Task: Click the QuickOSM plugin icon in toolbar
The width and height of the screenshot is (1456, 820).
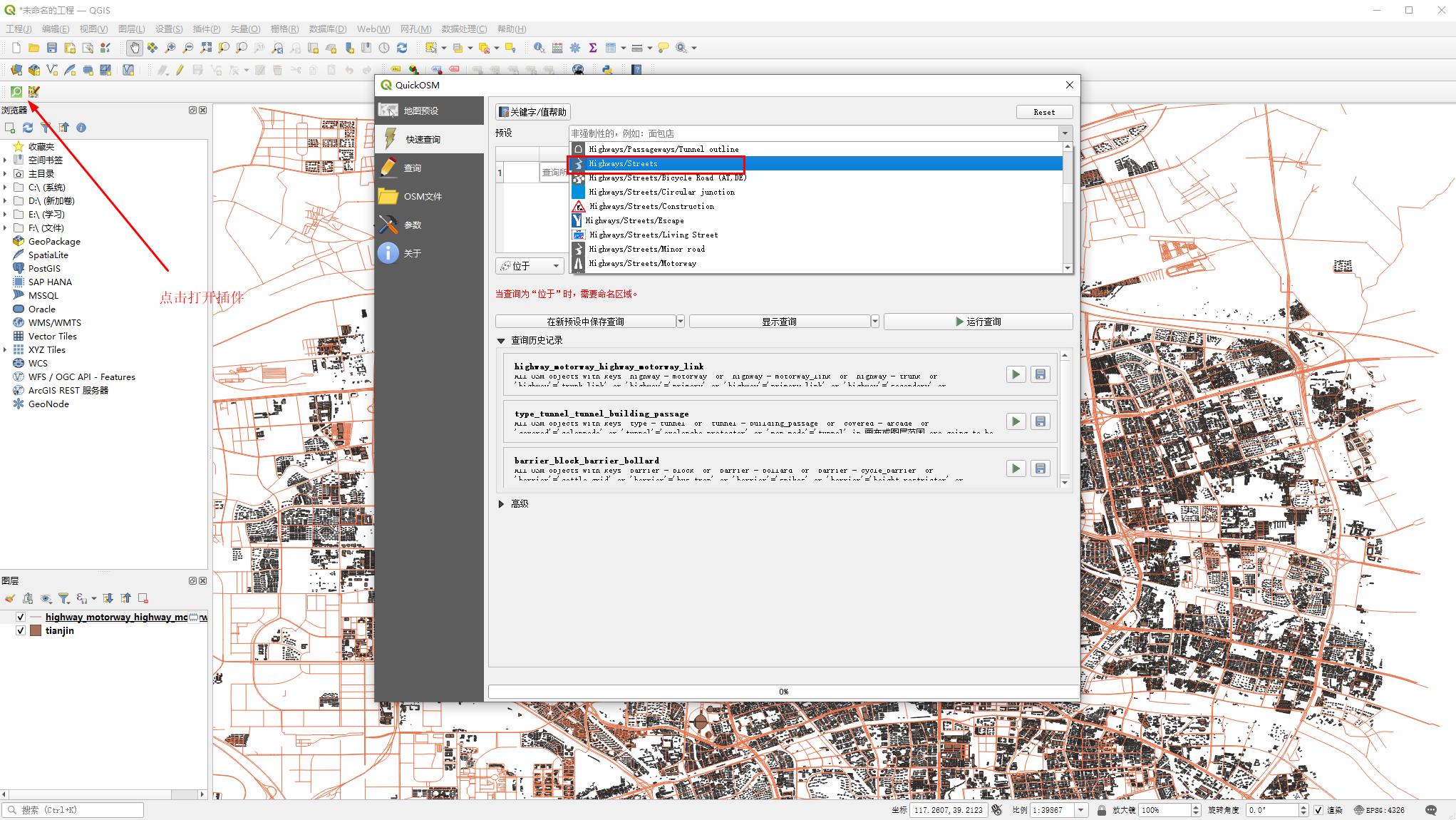Action: (16, 91)
